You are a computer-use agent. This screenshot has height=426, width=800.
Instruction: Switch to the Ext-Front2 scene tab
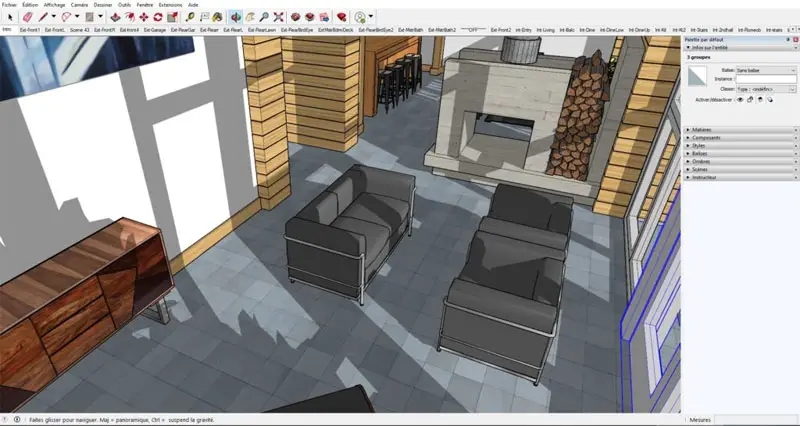point(501,30)
